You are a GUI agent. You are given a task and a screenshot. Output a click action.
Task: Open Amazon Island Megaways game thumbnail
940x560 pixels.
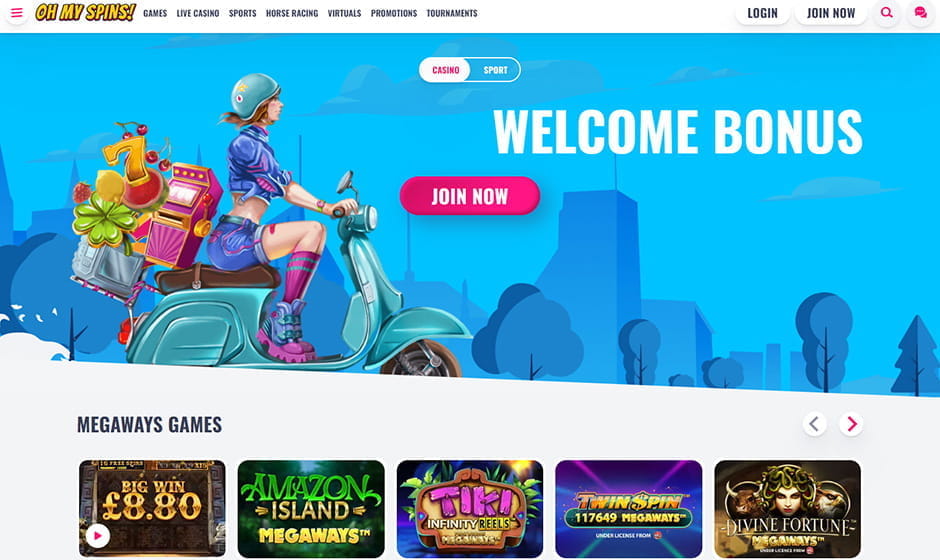[311, 509]
